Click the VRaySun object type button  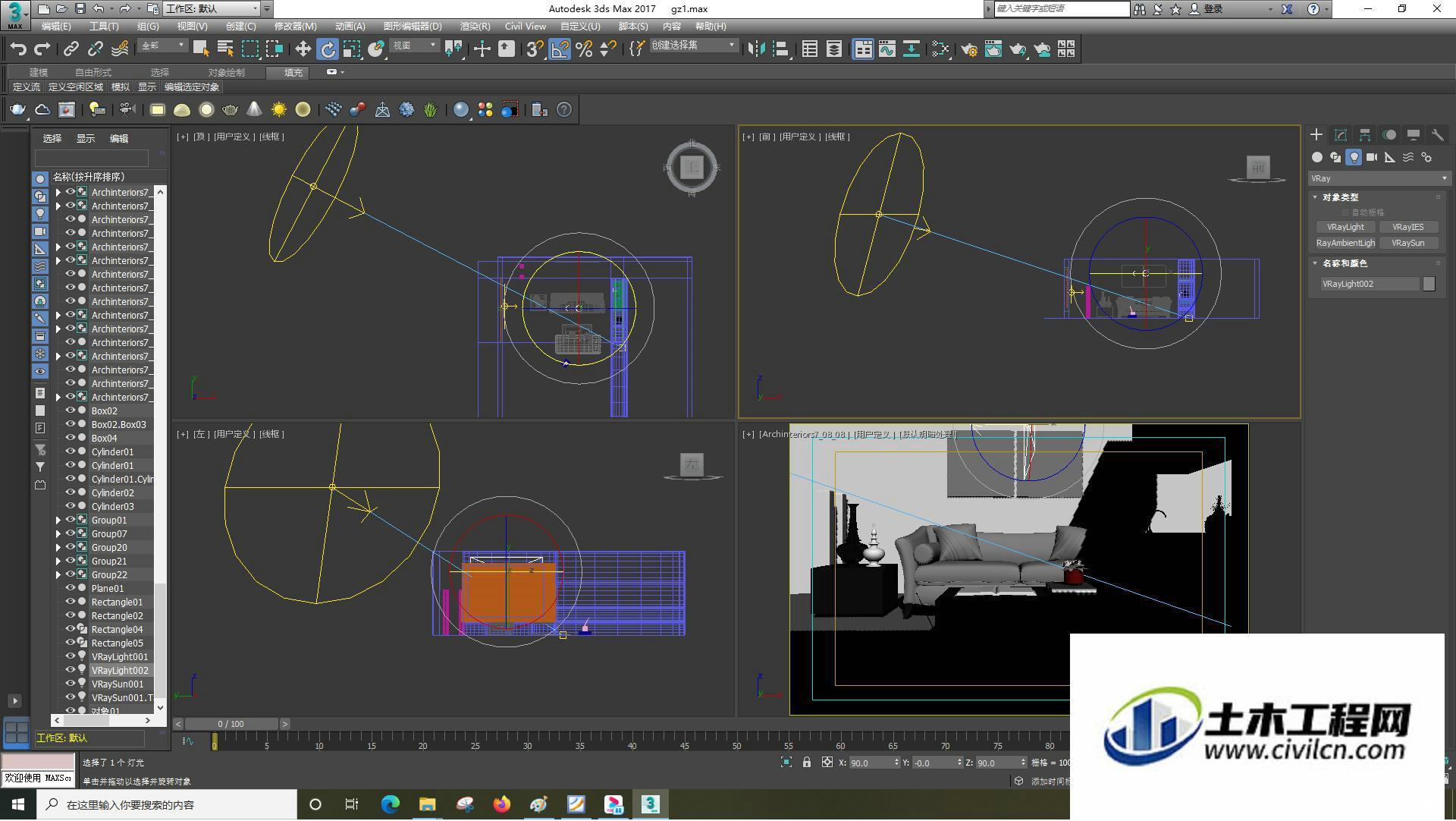pos(1407,243)
